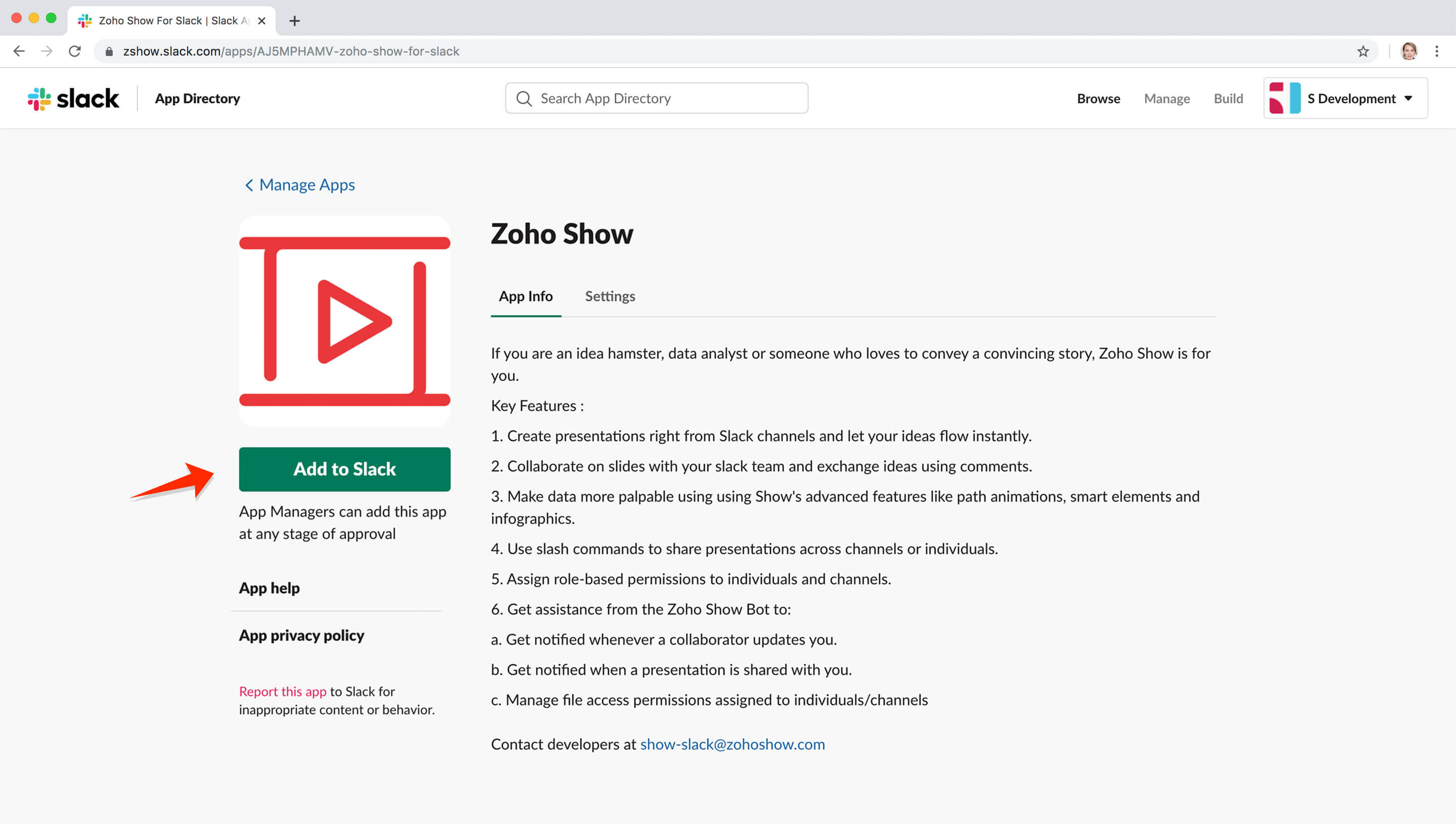Open the Manage menu item
Screen dimensions: 1456x824
click(x=1166, y=99)
